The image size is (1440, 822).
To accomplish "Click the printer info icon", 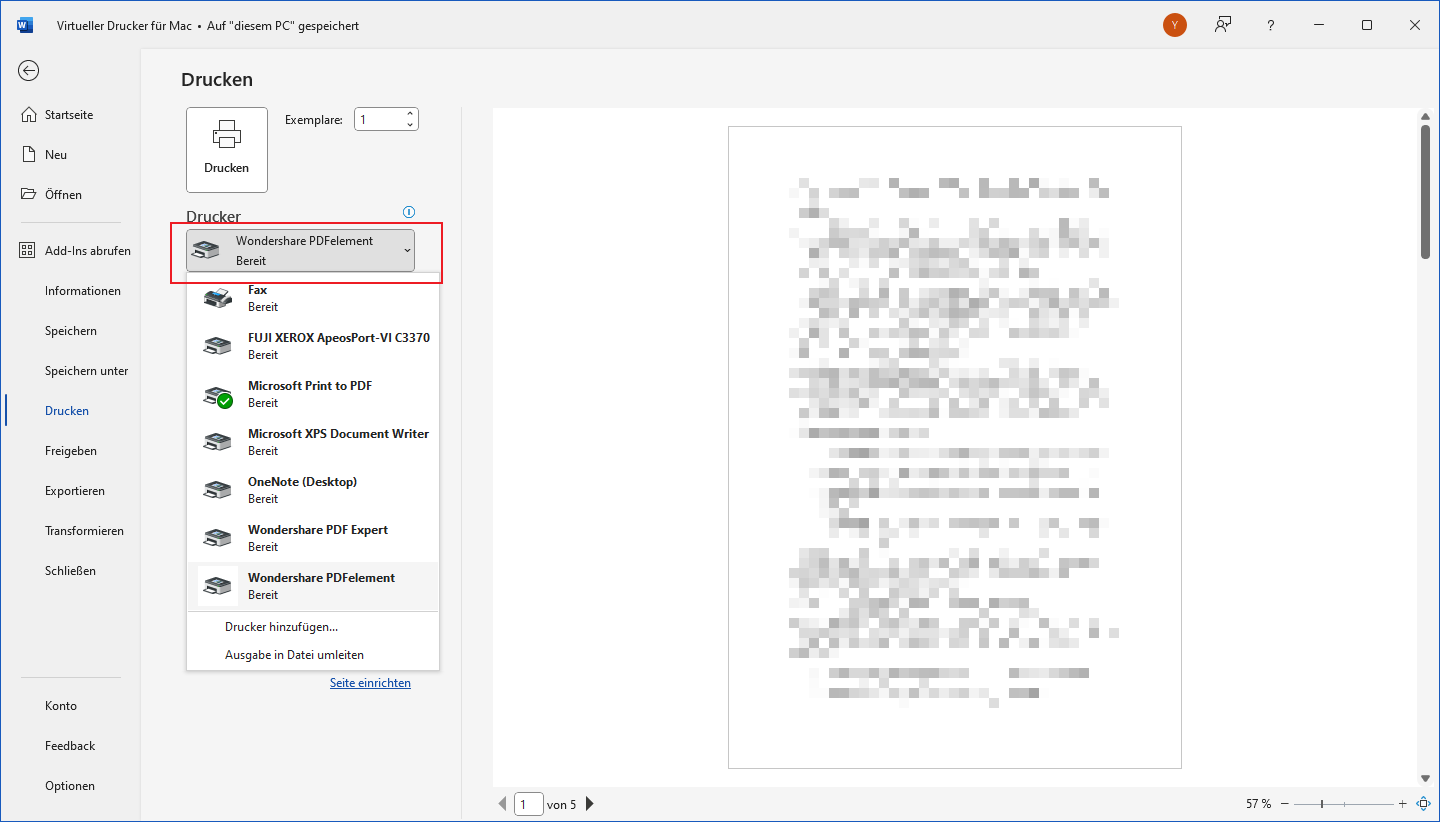I will 408,212.
